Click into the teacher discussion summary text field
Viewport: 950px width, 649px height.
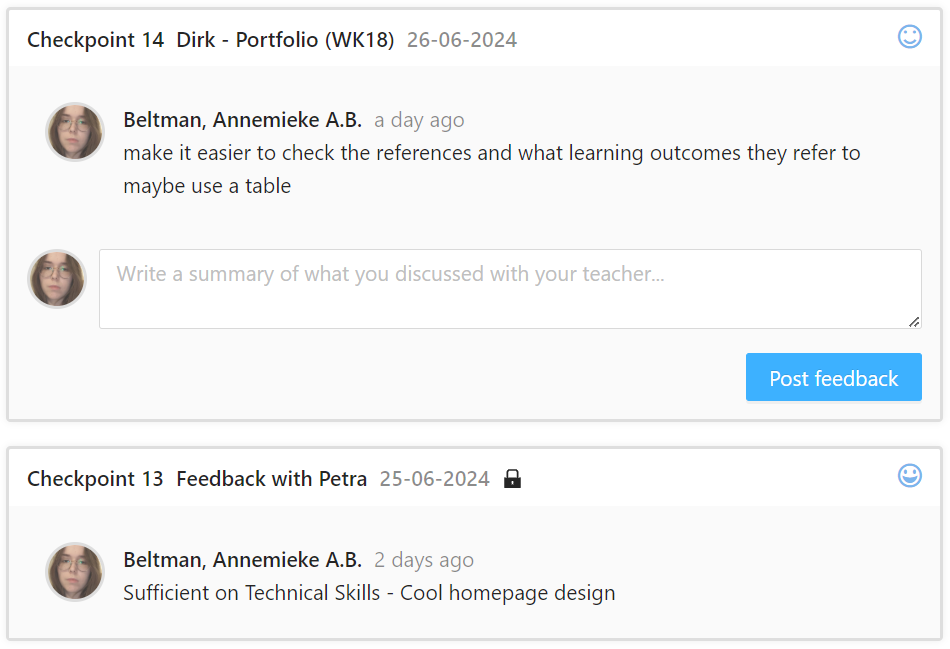point(509,288)
